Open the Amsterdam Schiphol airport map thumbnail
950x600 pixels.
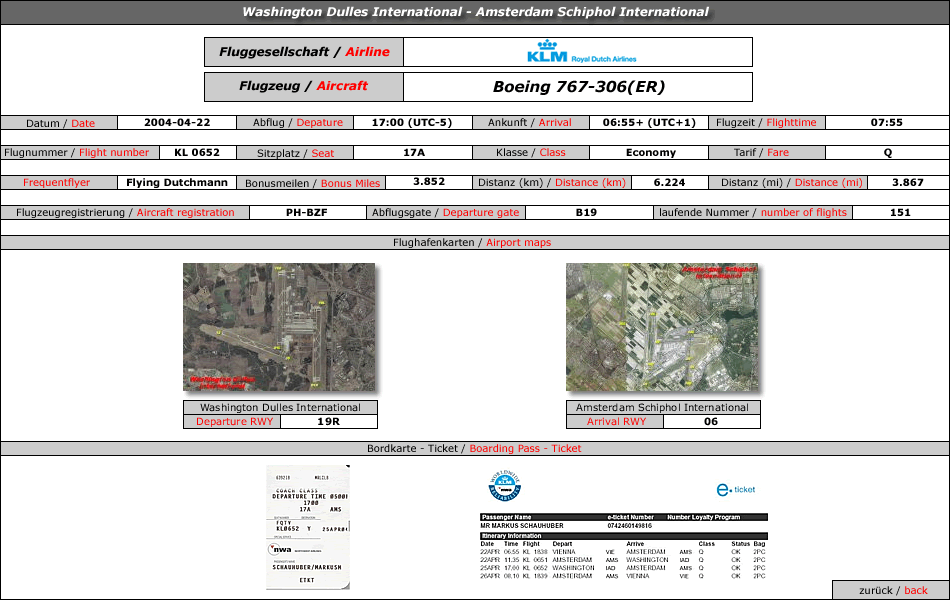662,327
